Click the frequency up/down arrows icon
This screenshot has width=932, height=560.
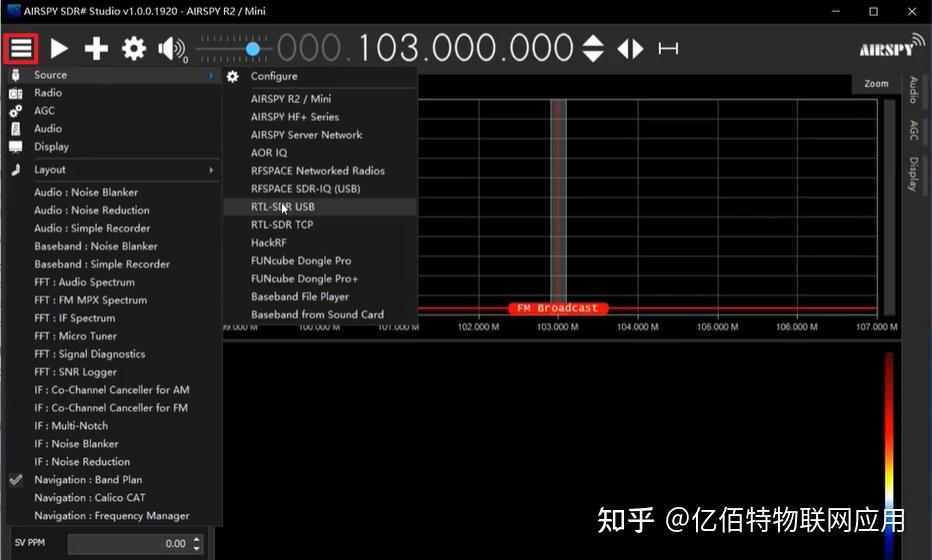[x=593, y=48]
